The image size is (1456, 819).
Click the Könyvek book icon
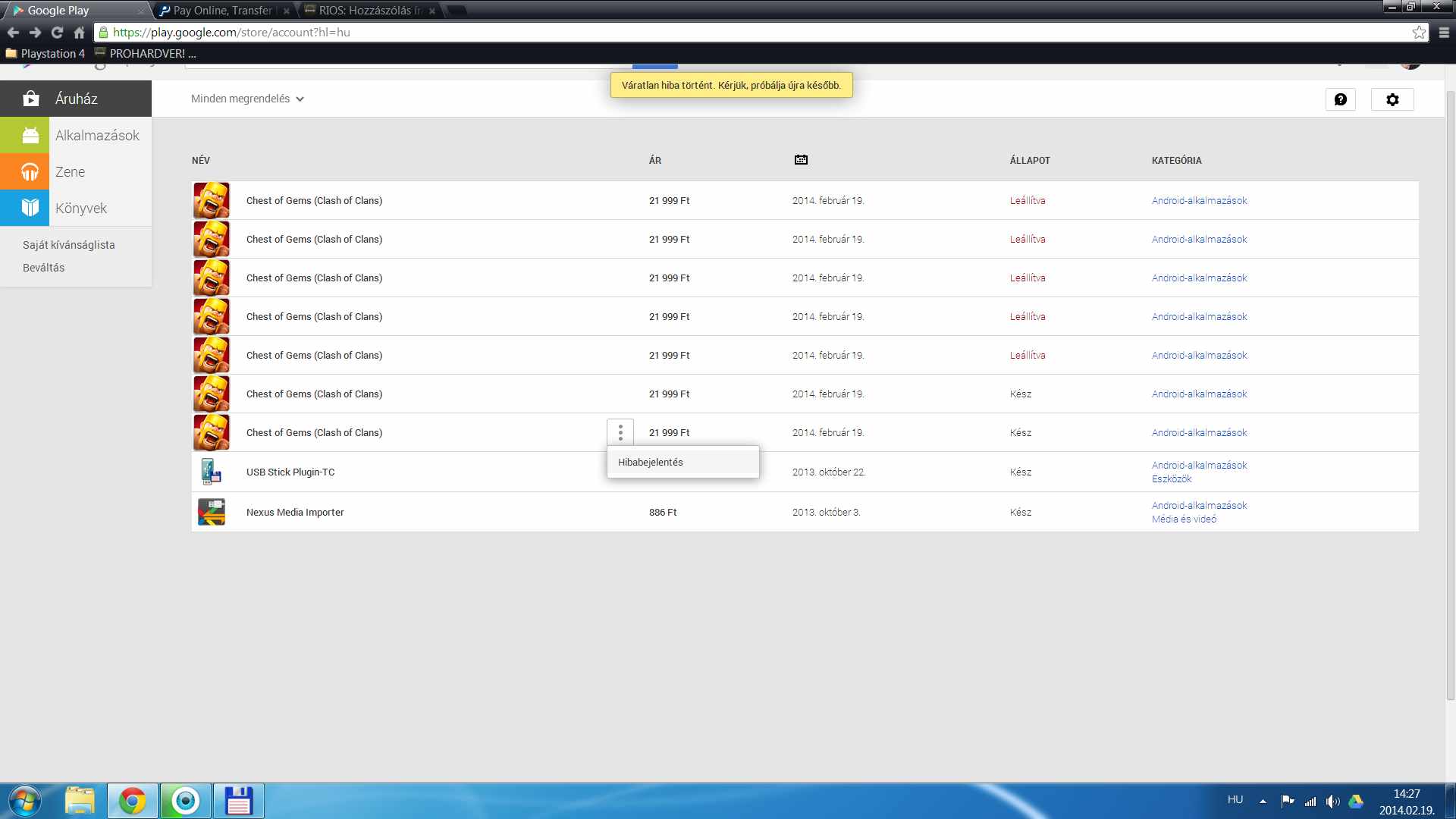[30, 208]
